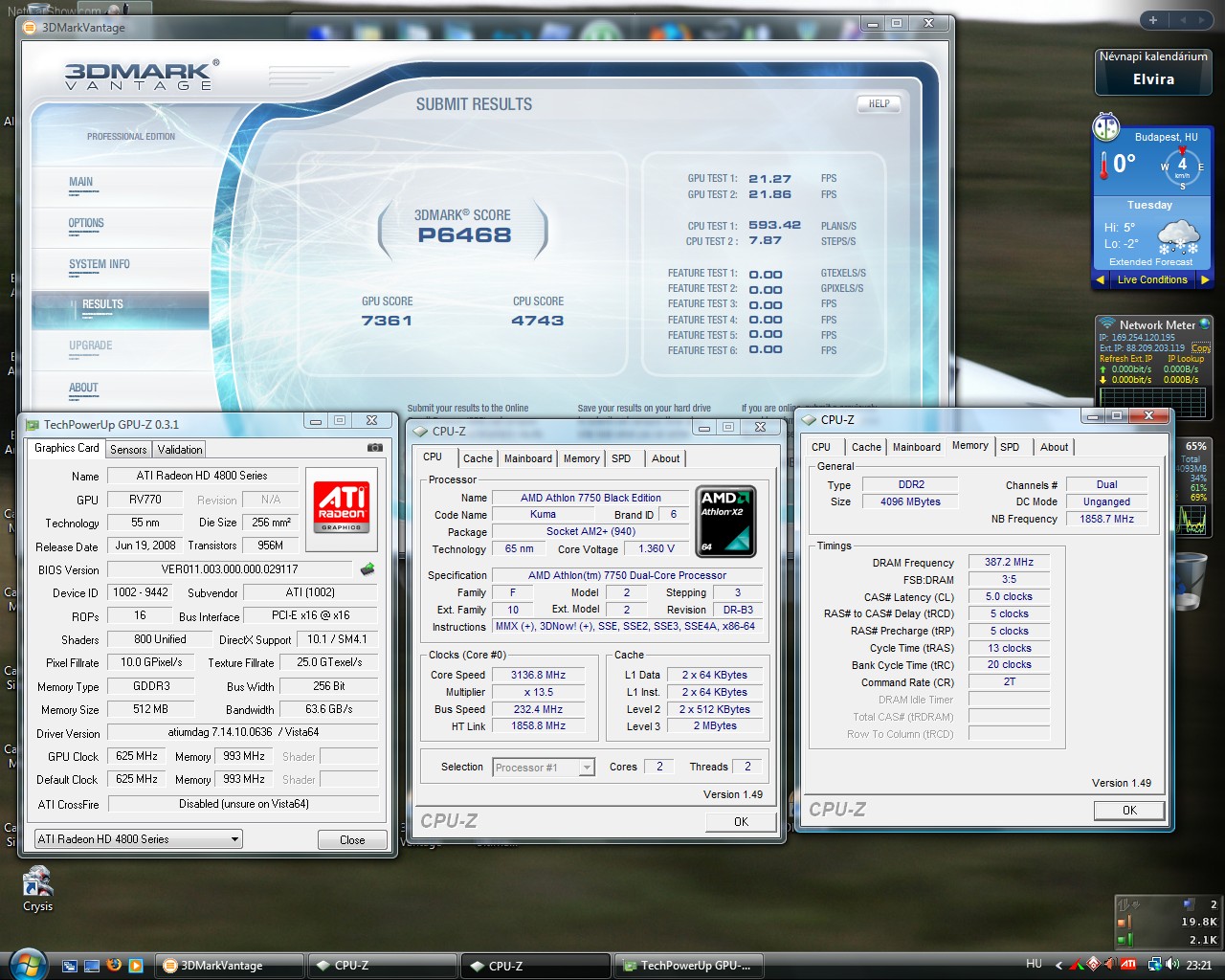The image size is (1225, 980).
Task: Click the ATI Radeon logo in GPU-Z
Action: pyautogui.click(x=342, y=507)
